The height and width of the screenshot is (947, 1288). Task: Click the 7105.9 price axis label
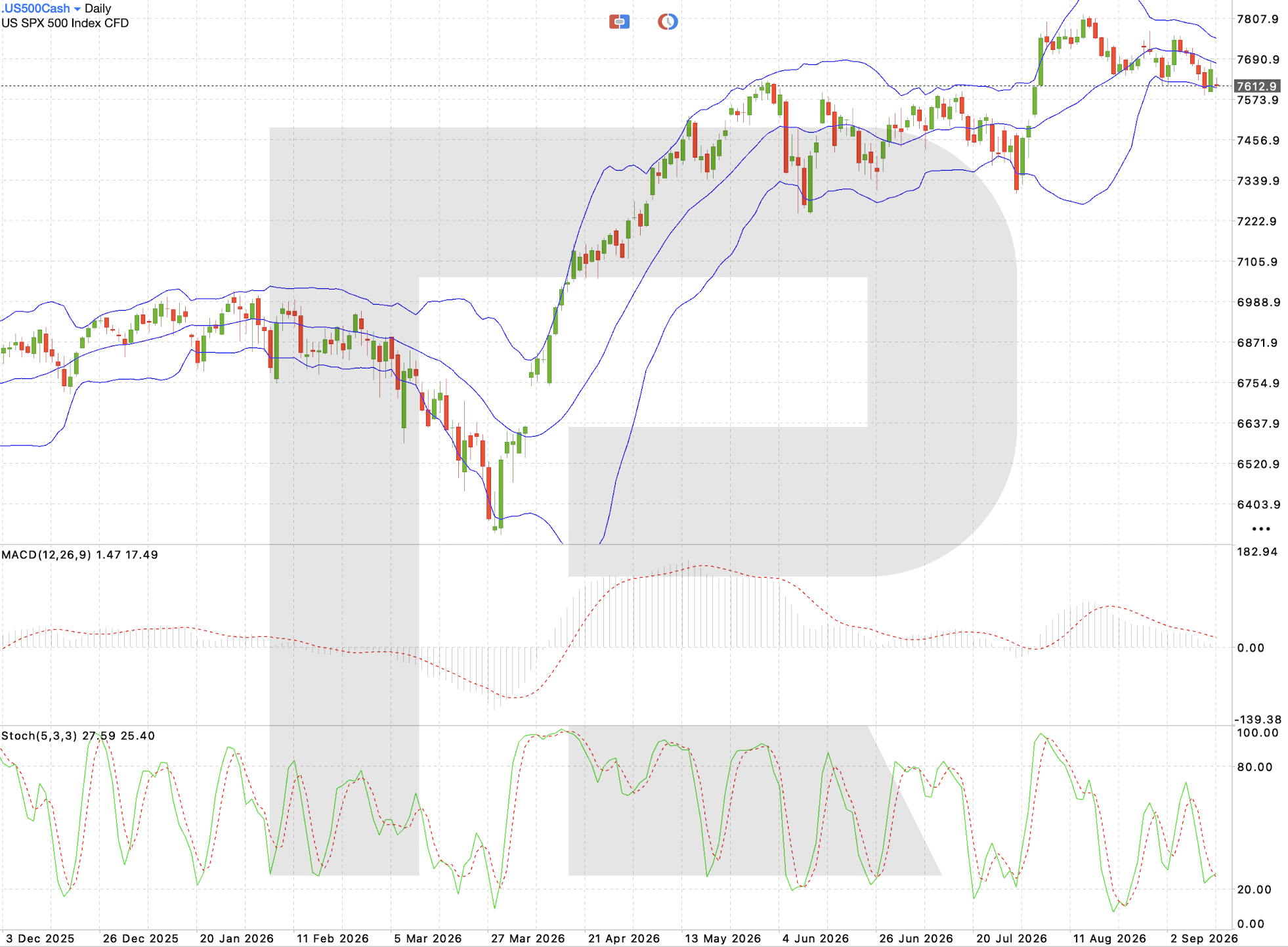pyautogui.click(x=1258, y=262)
